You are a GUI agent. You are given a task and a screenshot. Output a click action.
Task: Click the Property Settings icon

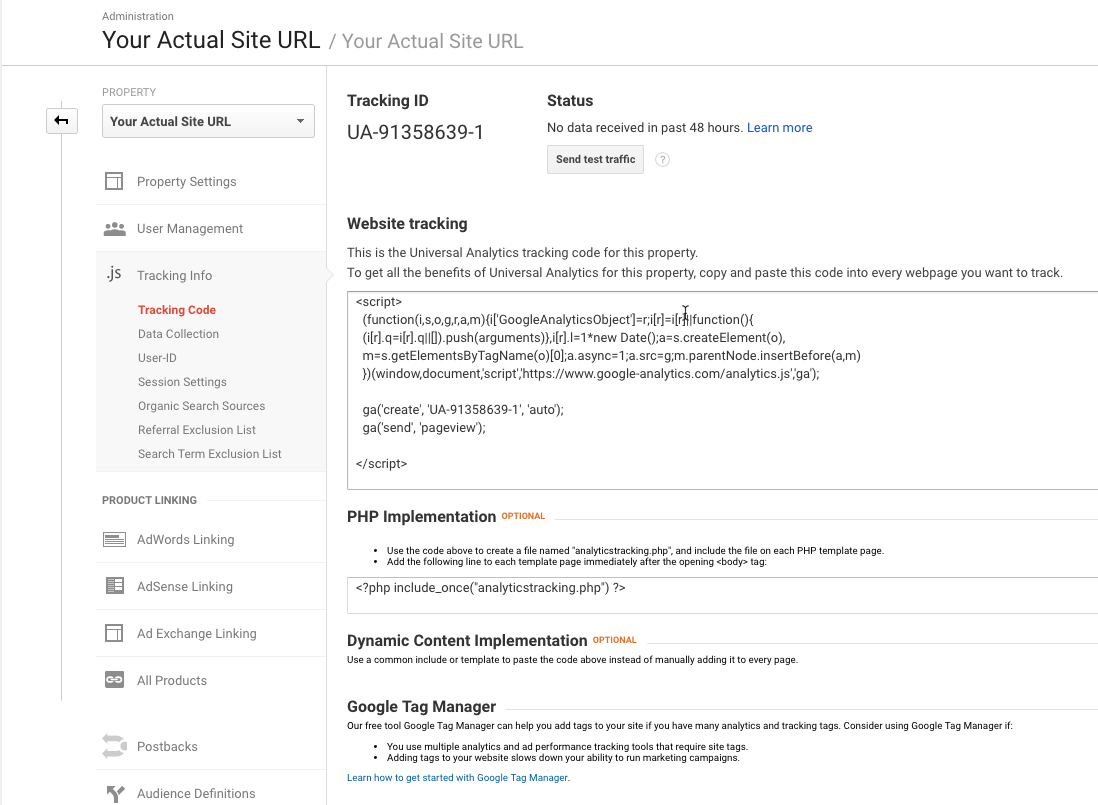114,182
